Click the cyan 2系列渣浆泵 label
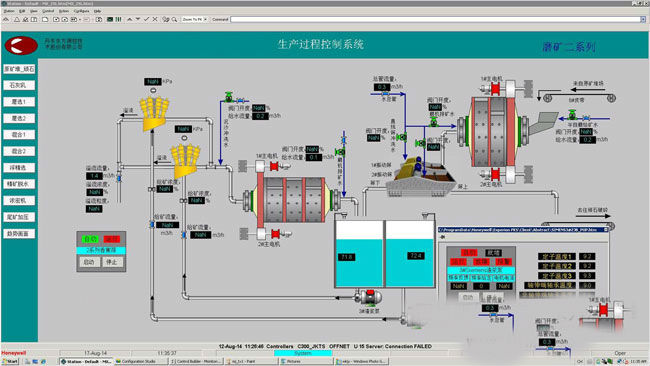 coord(101,250)
